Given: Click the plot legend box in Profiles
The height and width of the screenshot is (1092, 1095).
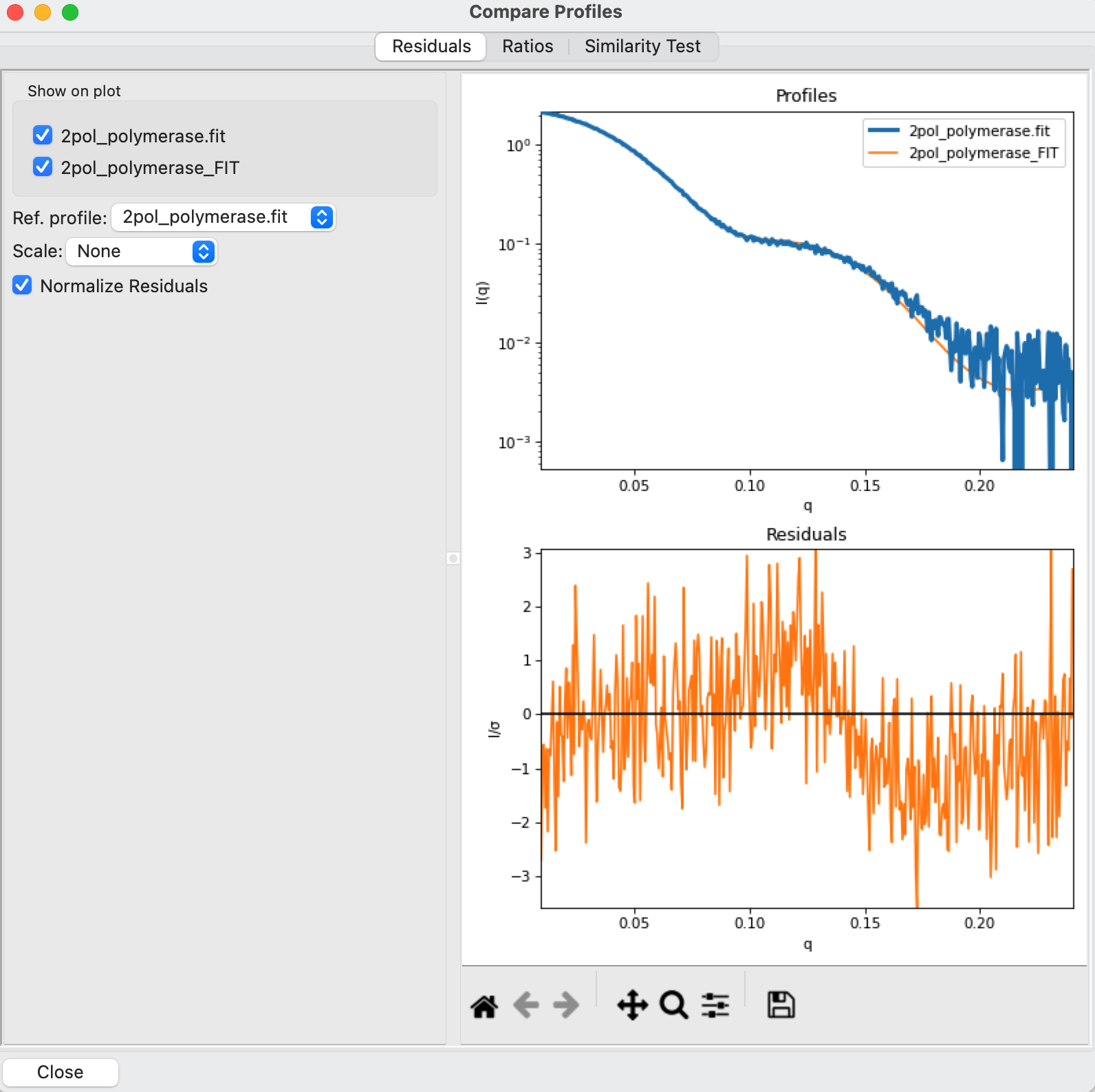Looking at the screenshot, I should [x=964, y=142].
